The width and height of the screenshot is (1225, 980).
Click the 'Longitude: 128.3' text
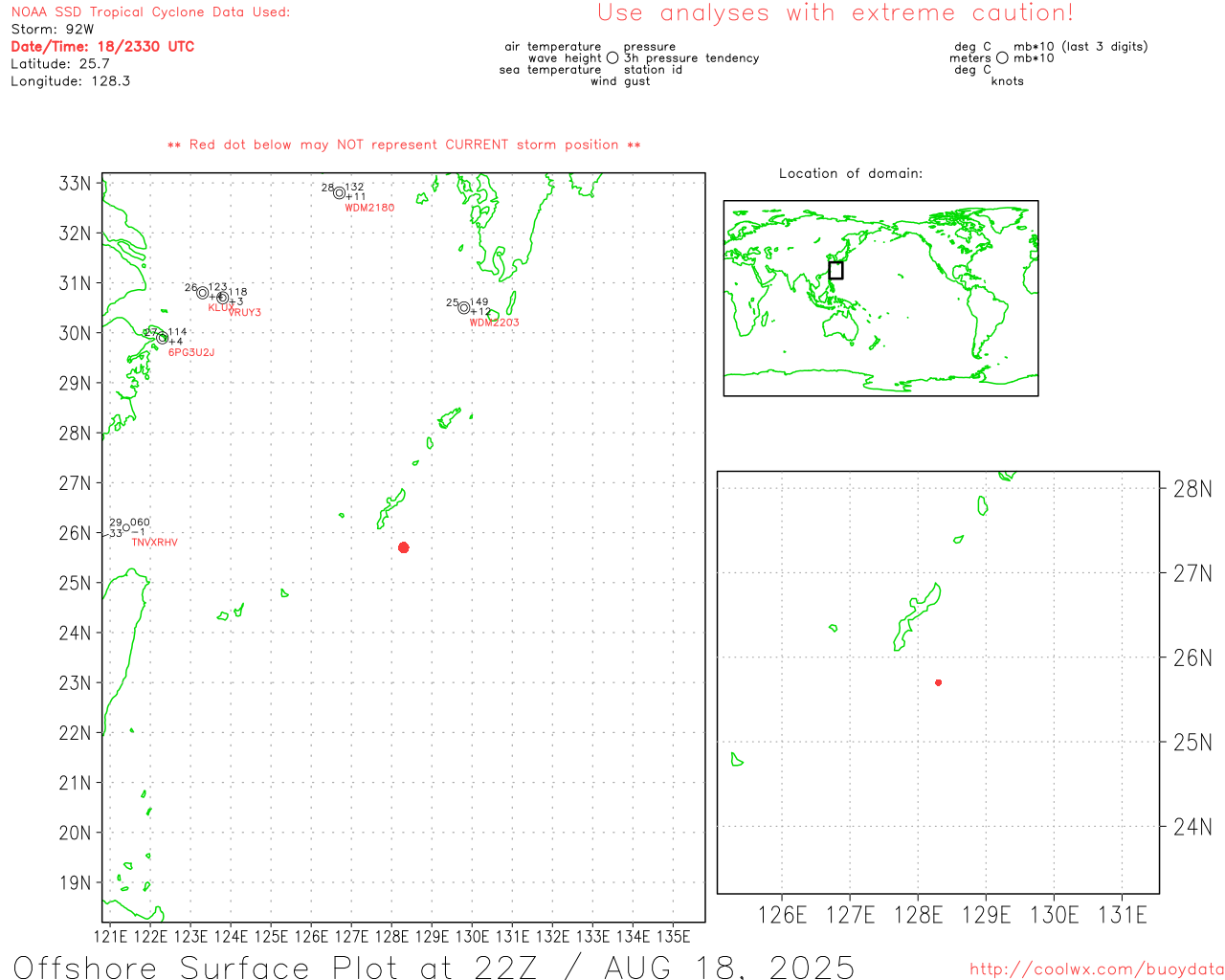(71, 80)
